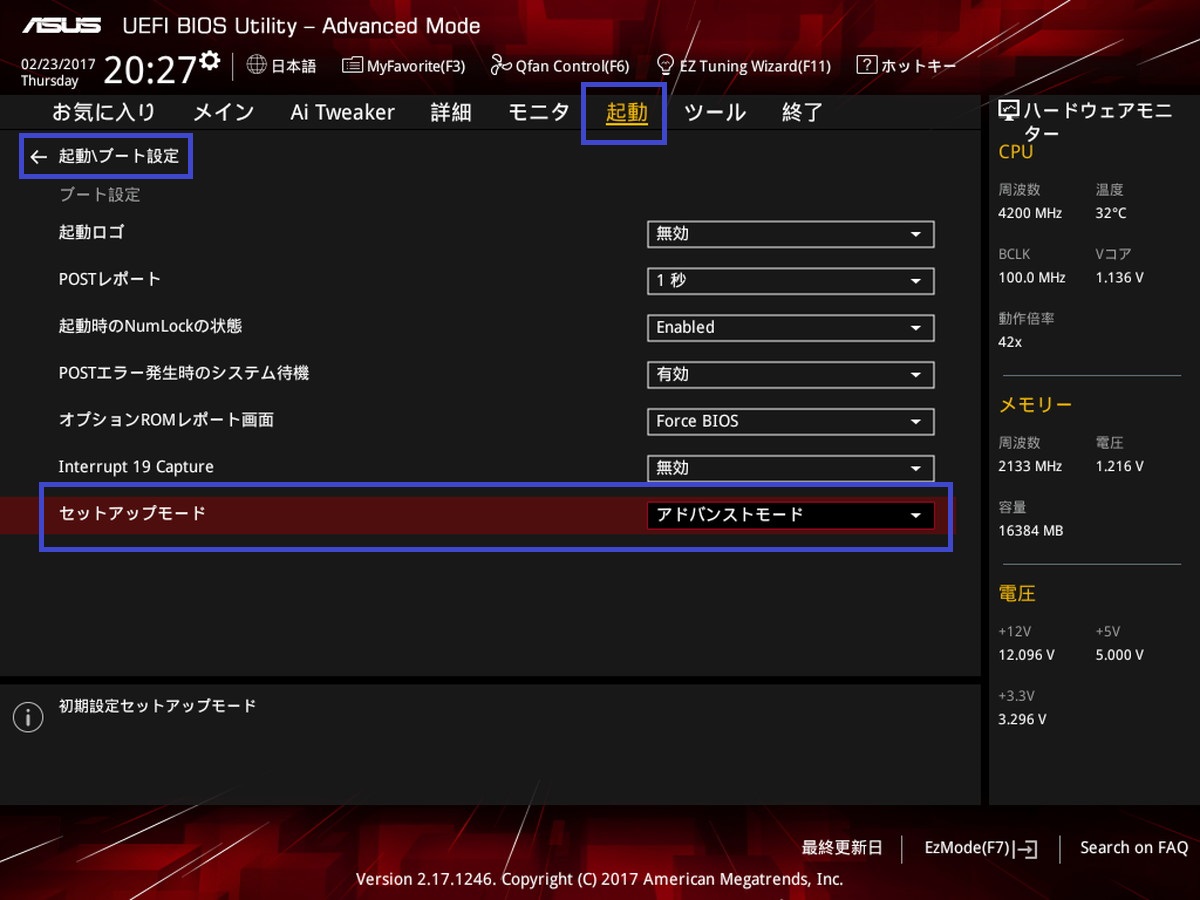Click the 初期設定セットアップモード help text
This screenshot has height=900, width=1200.
[157, 706]
